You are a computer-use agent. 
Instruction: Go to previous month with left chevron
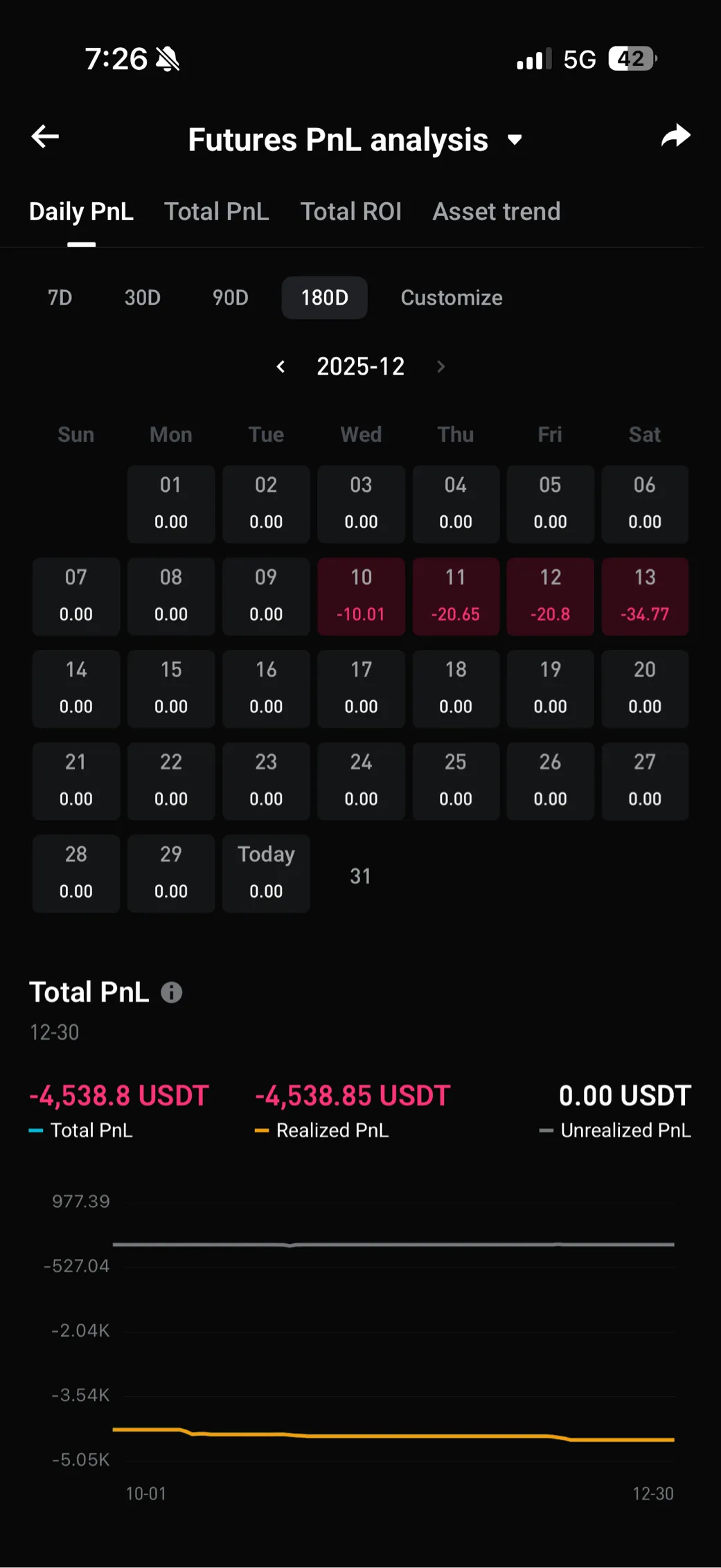point(281,366)
